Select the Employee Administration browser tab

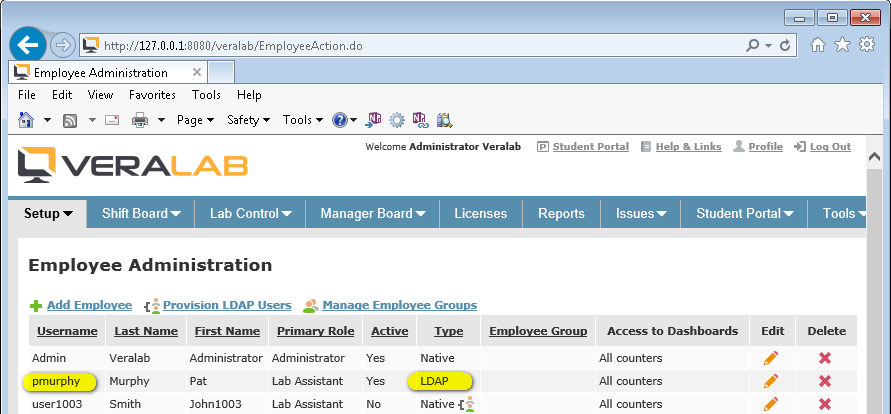(x=108, y=73)
